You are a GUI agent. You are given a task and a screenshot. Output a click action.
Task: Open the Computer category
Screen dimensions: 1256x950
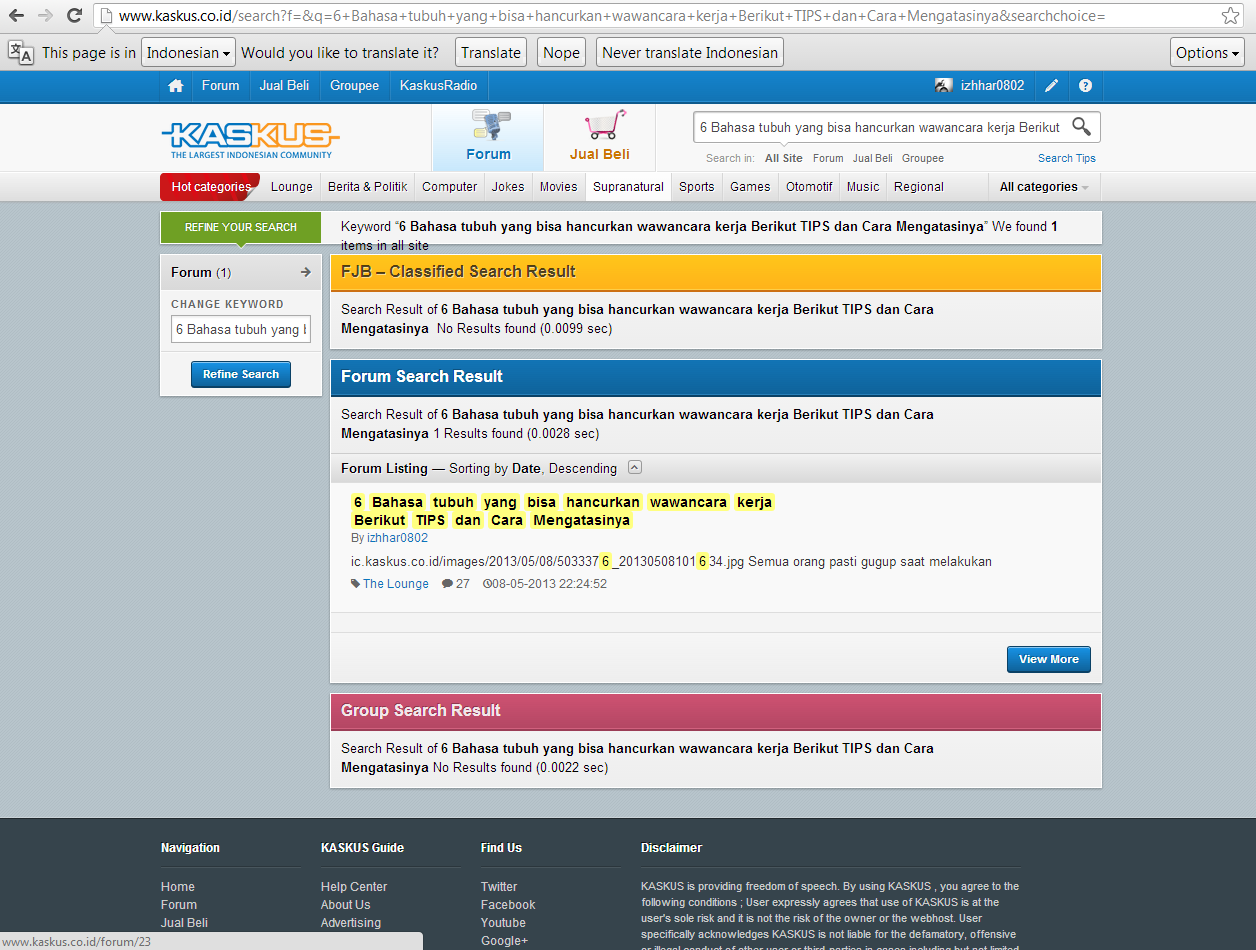450,187
